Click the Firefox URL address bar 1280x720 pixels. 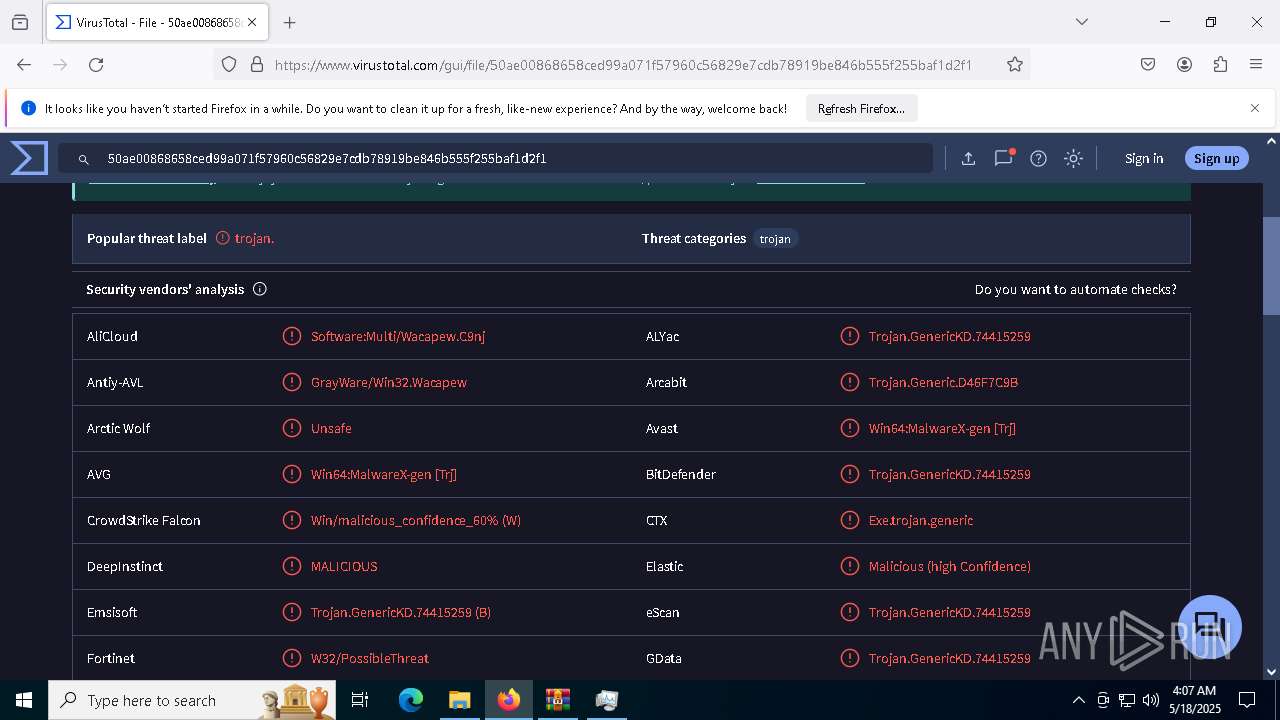pyautogui.click(x=620, y=64)
